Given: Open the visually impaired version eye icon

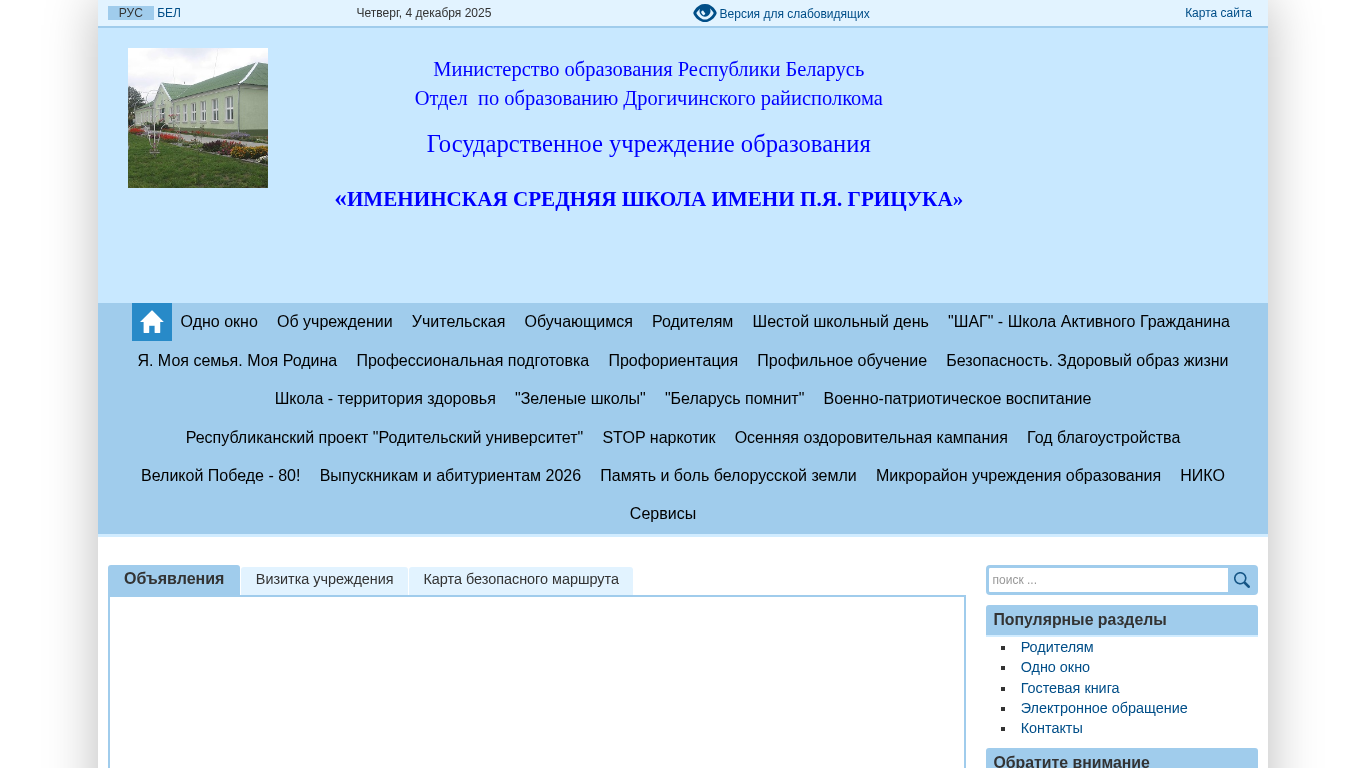Looking at the screenshot, I should click(705, 13).
